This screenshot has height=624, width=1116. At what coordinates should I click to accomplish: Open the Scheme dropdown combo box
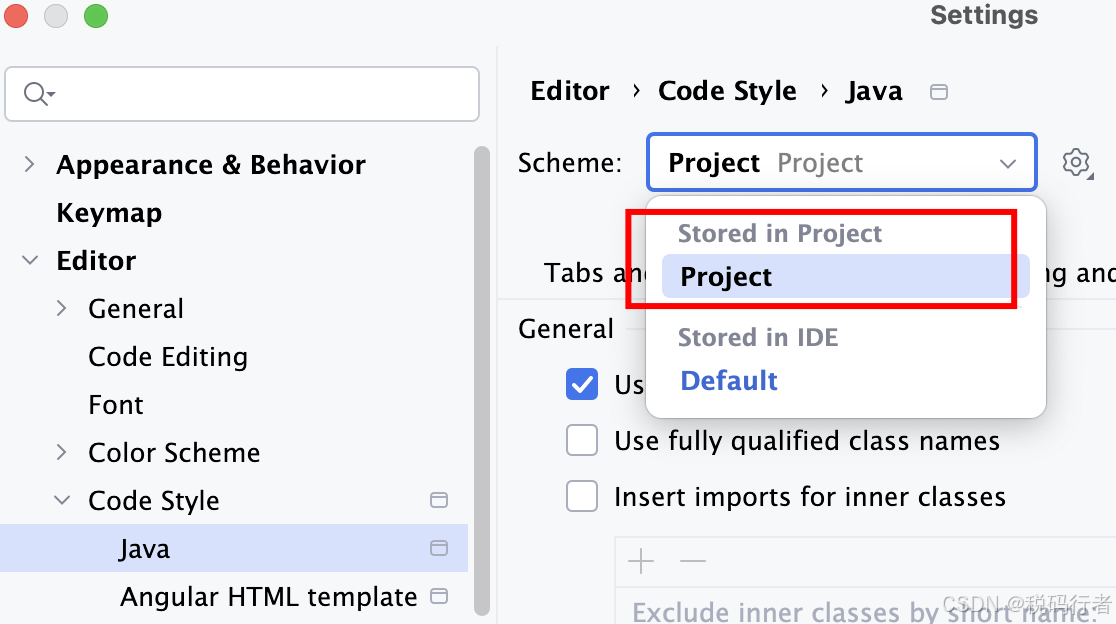pyautogui.click(x=841, y=162)
